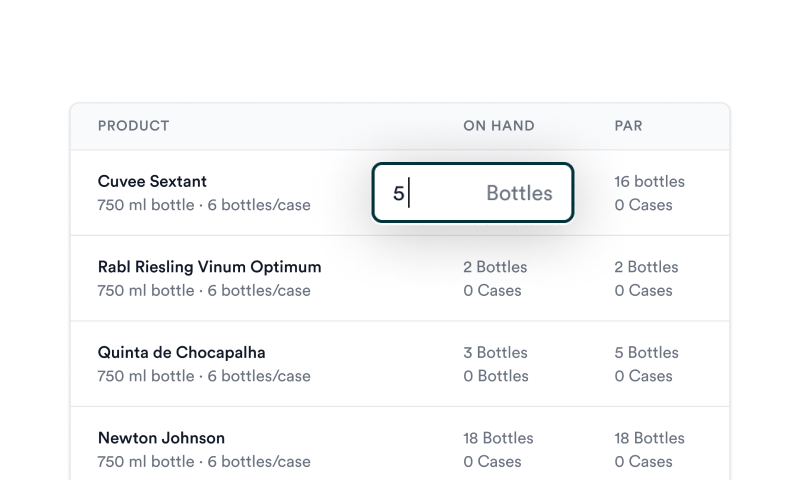Click Newton Johnson par 18 Bottles value

(x=649, y=438)
